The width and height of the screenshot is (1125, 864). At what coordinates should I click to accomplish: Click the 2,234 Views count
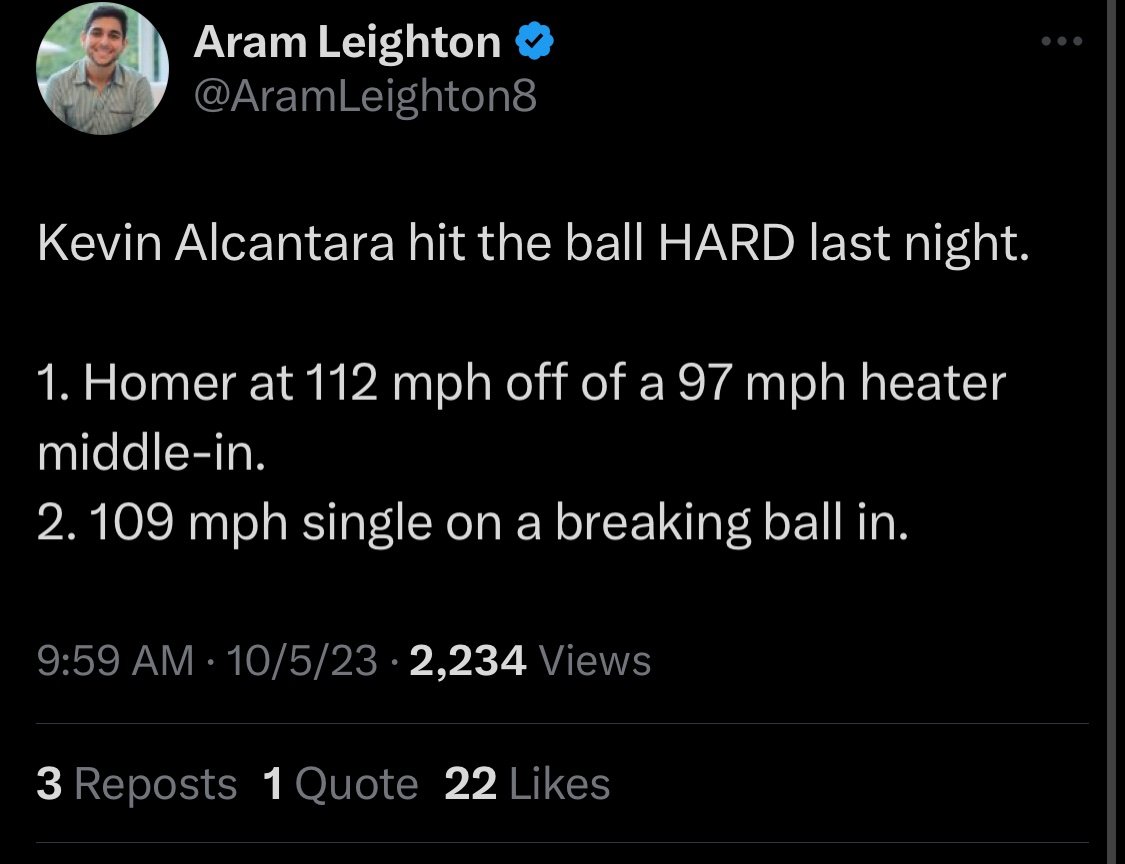[x=530, y=660]
